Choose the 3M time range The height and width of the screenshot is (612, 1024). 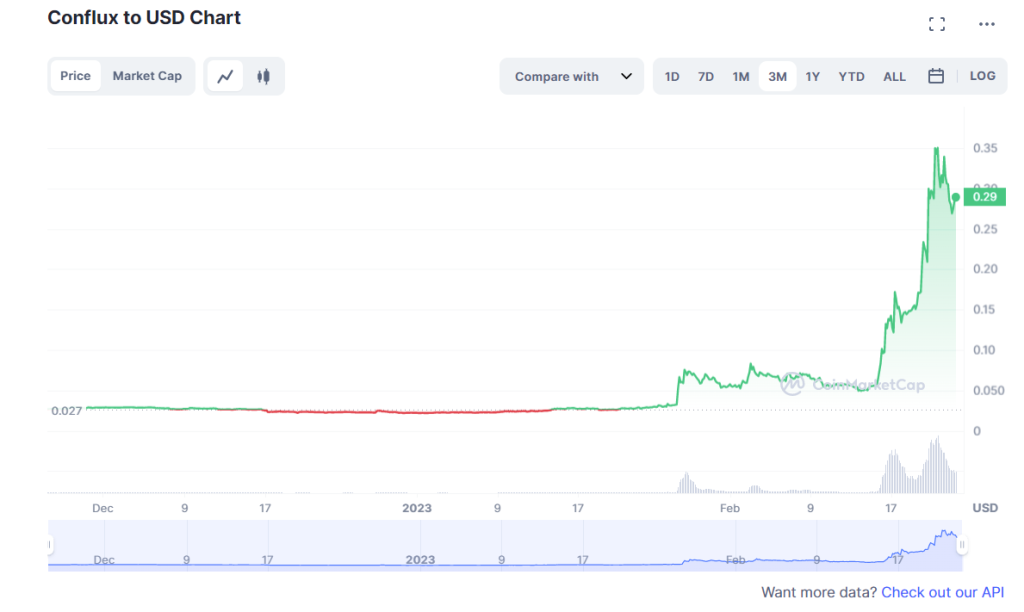(x=777, y=76)
